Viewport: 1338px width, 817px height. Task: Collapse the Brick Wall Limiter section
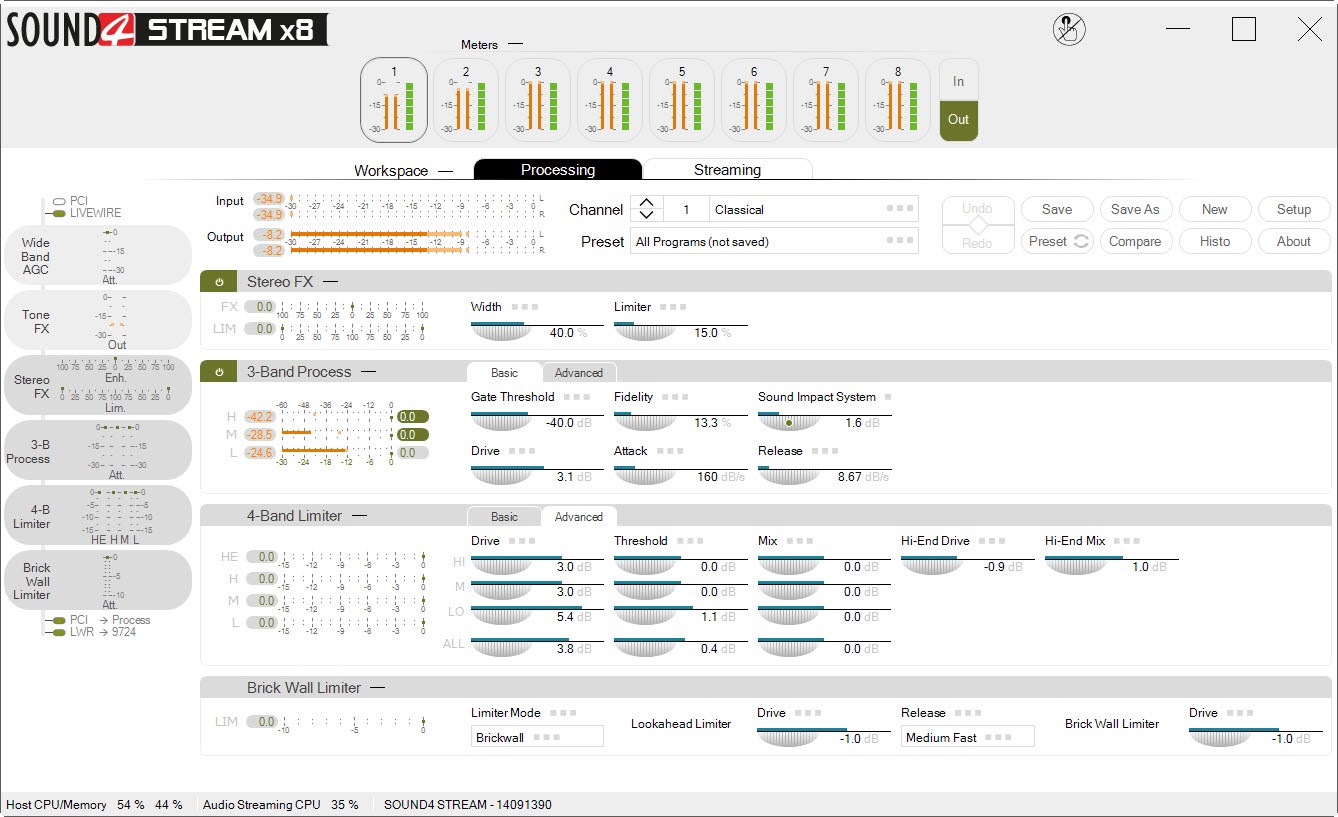click(x=379, y=688)
